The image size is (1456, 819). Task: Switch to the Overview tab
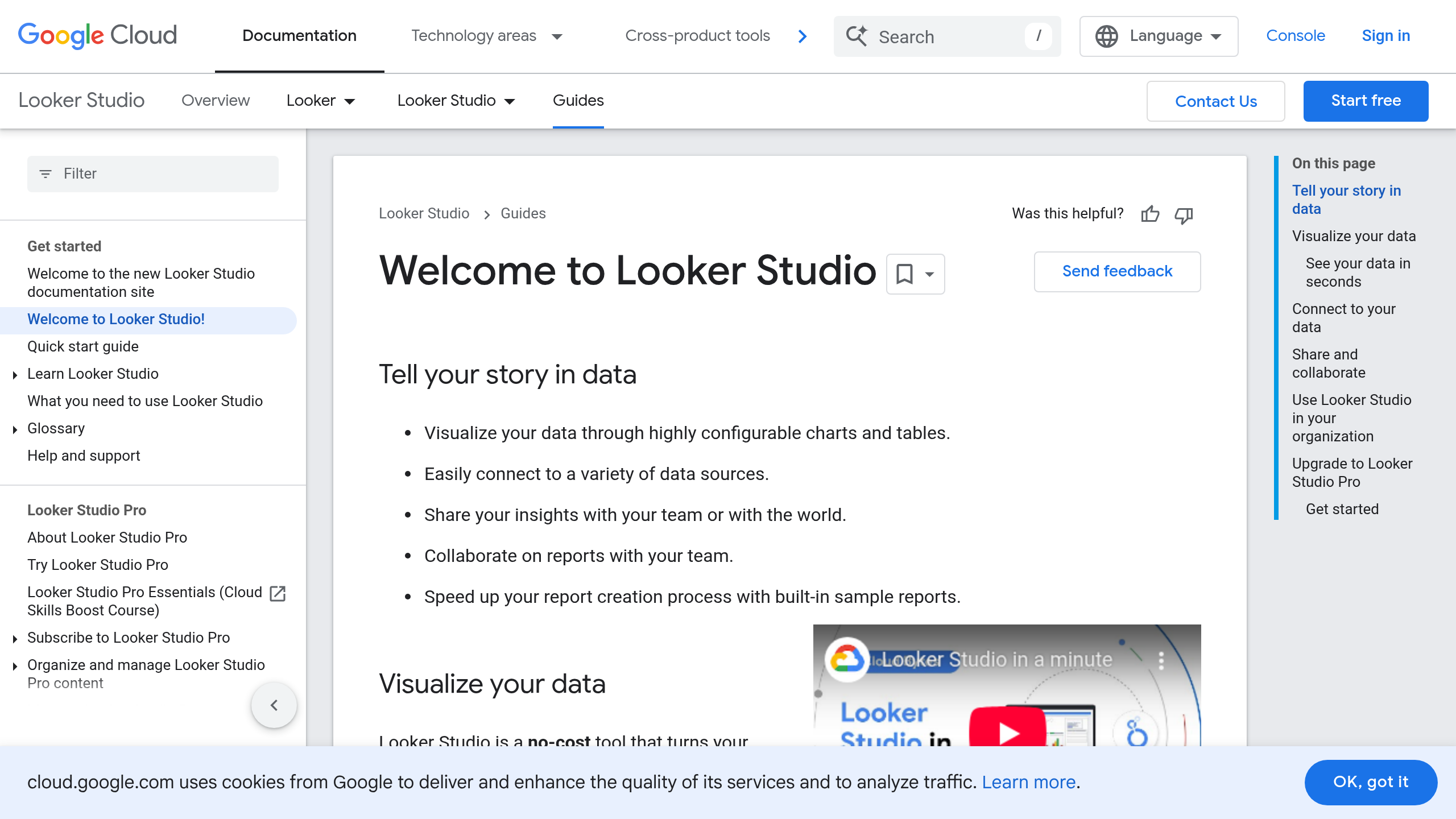(x=215, y=101)
